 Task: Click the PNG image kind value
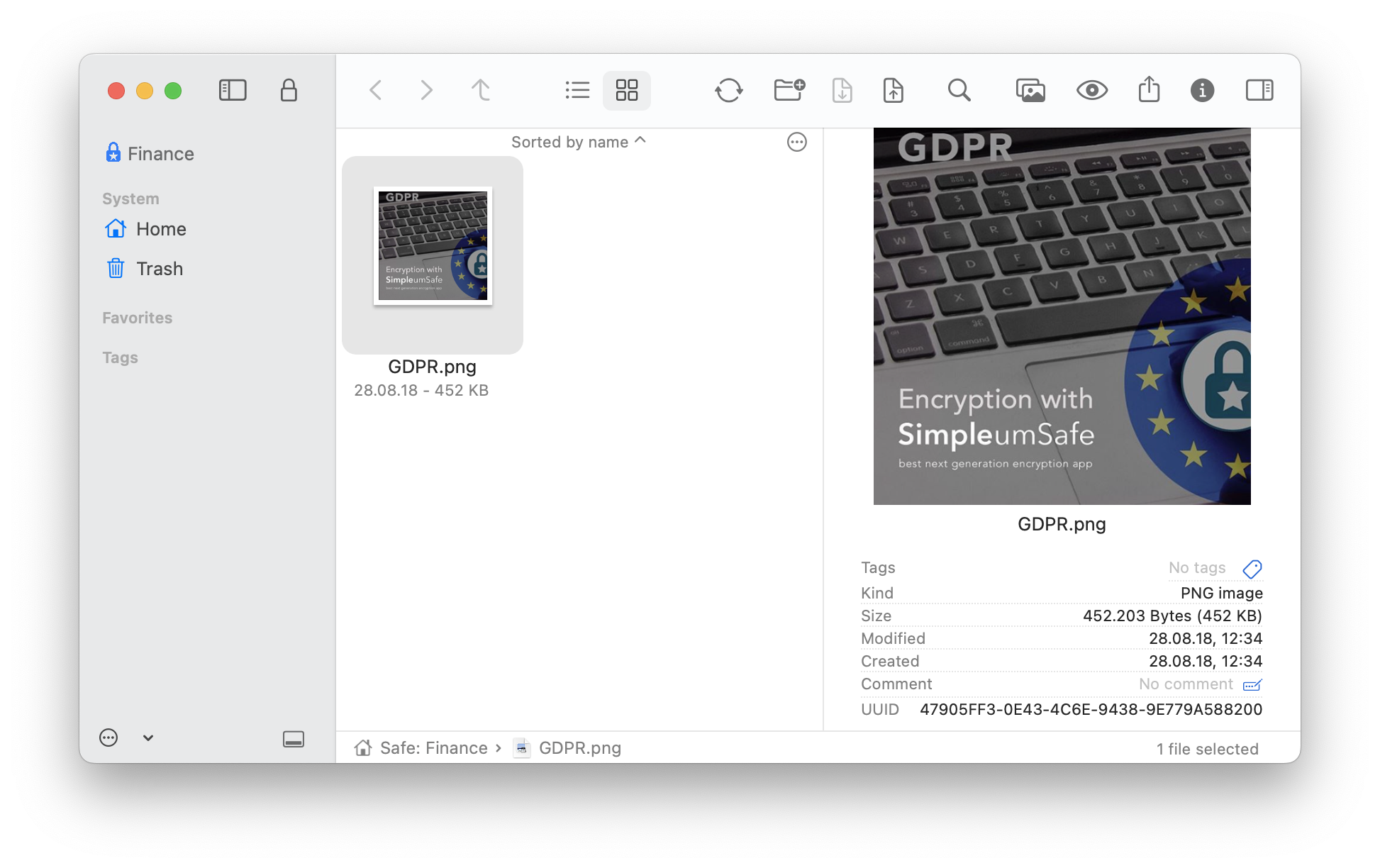tap(1221, 593)
